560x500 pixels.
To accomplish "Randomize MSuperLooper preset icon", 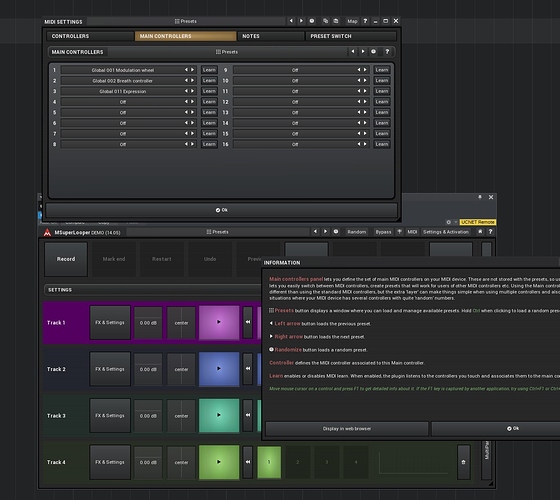I will tap(336, 232).
